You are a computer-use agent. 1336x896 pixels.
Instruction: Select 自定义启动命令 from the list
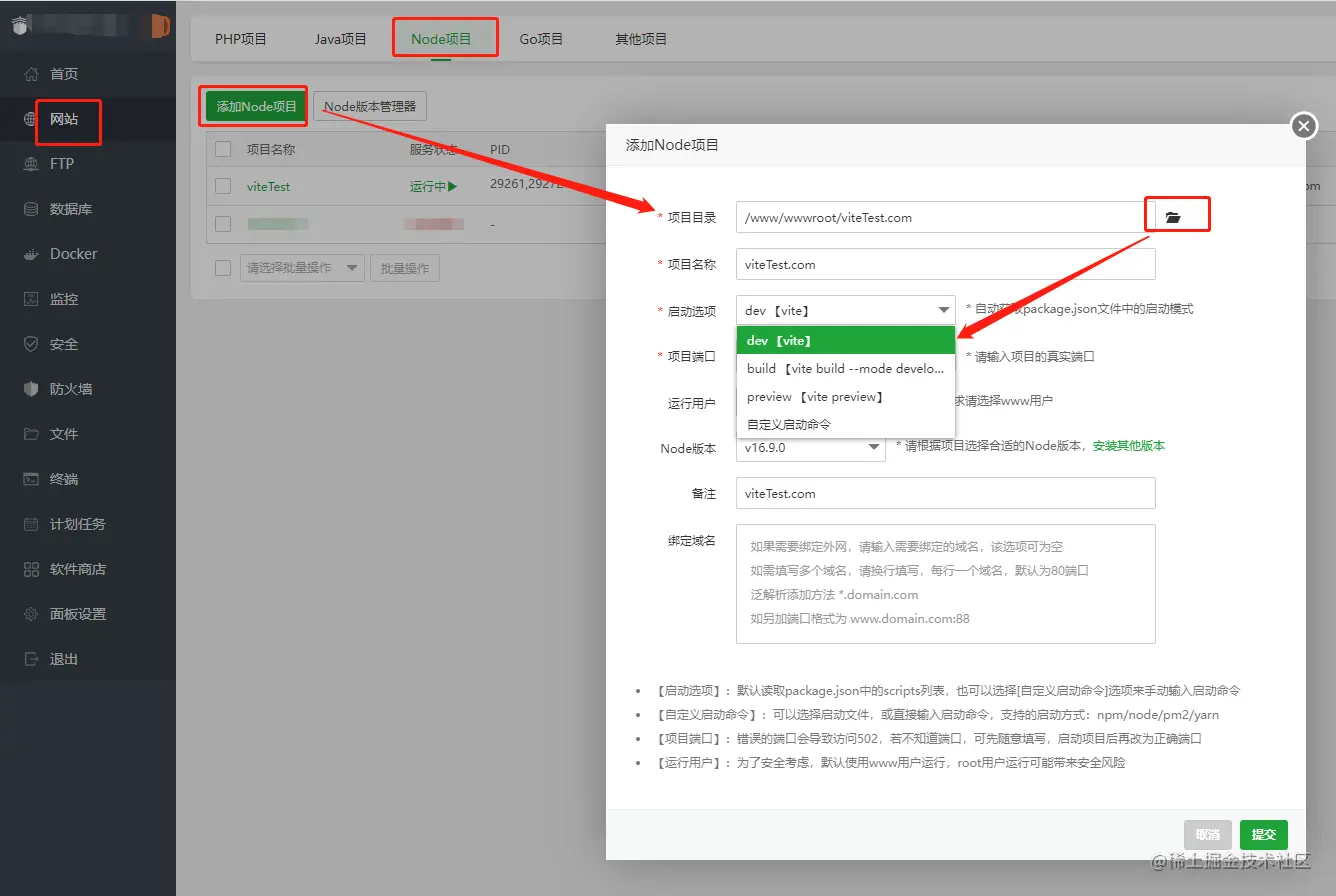[x=846, y=424]
